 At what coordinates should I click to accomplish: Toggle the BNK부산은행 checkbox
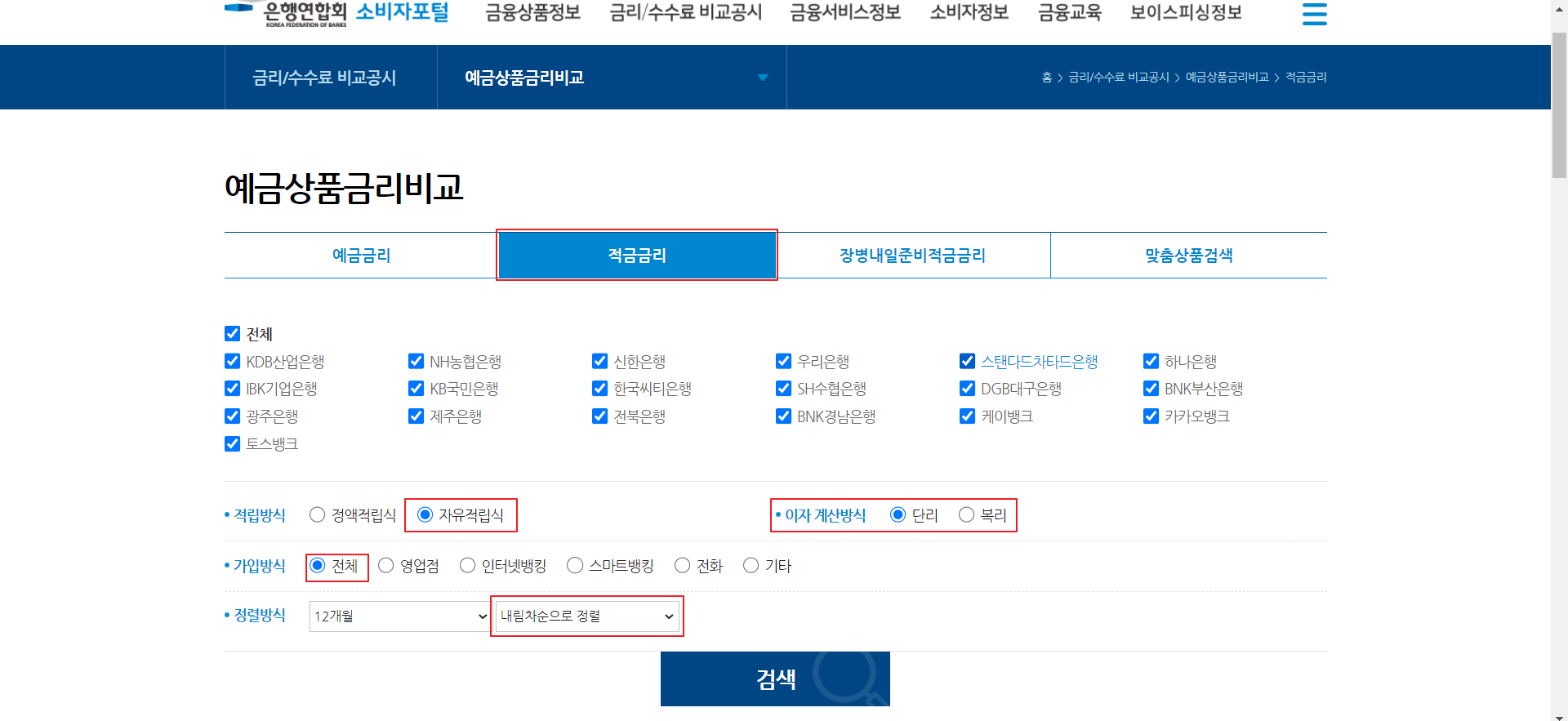tap(1151, 389)
